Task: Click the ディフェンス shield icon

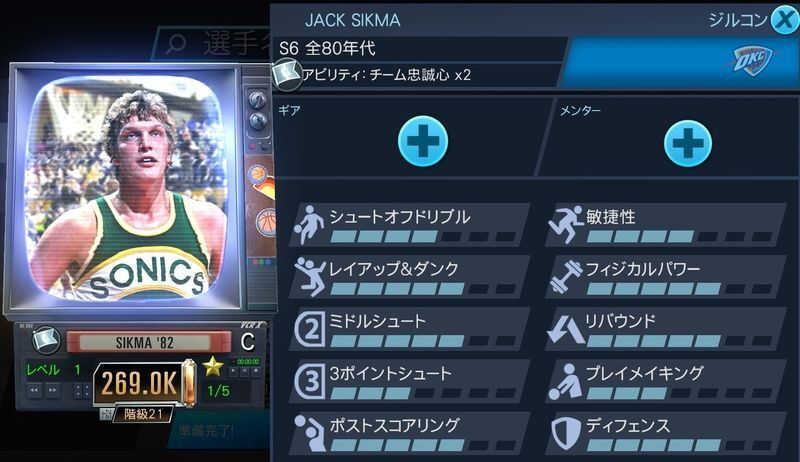Action: [x=566, y=433]
